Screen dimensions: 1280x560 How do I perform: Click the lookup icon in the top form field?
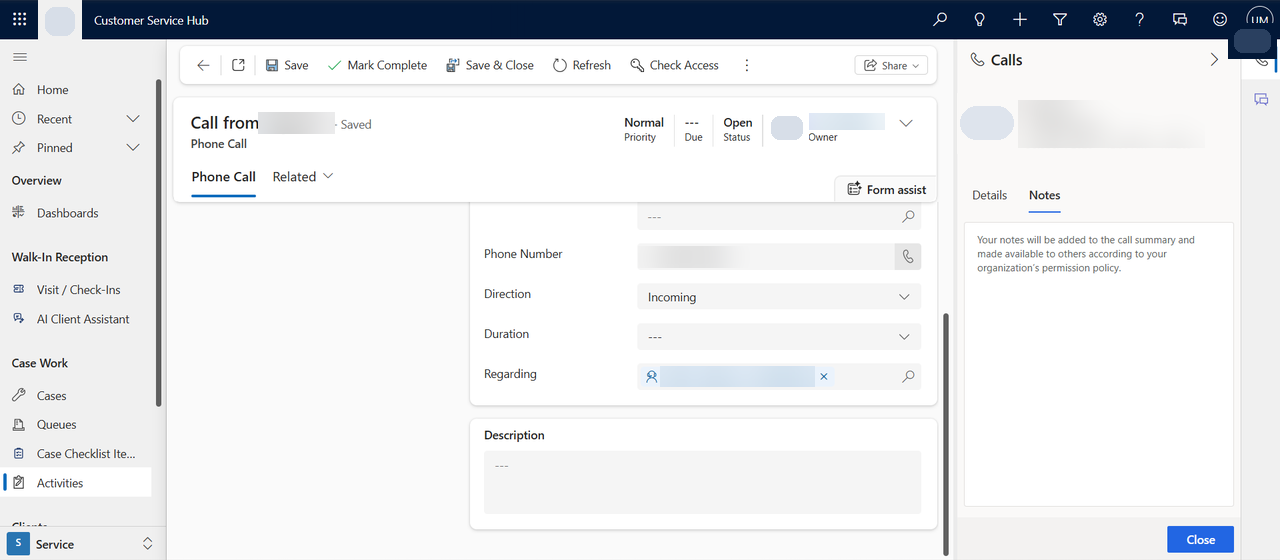point(908,217)
